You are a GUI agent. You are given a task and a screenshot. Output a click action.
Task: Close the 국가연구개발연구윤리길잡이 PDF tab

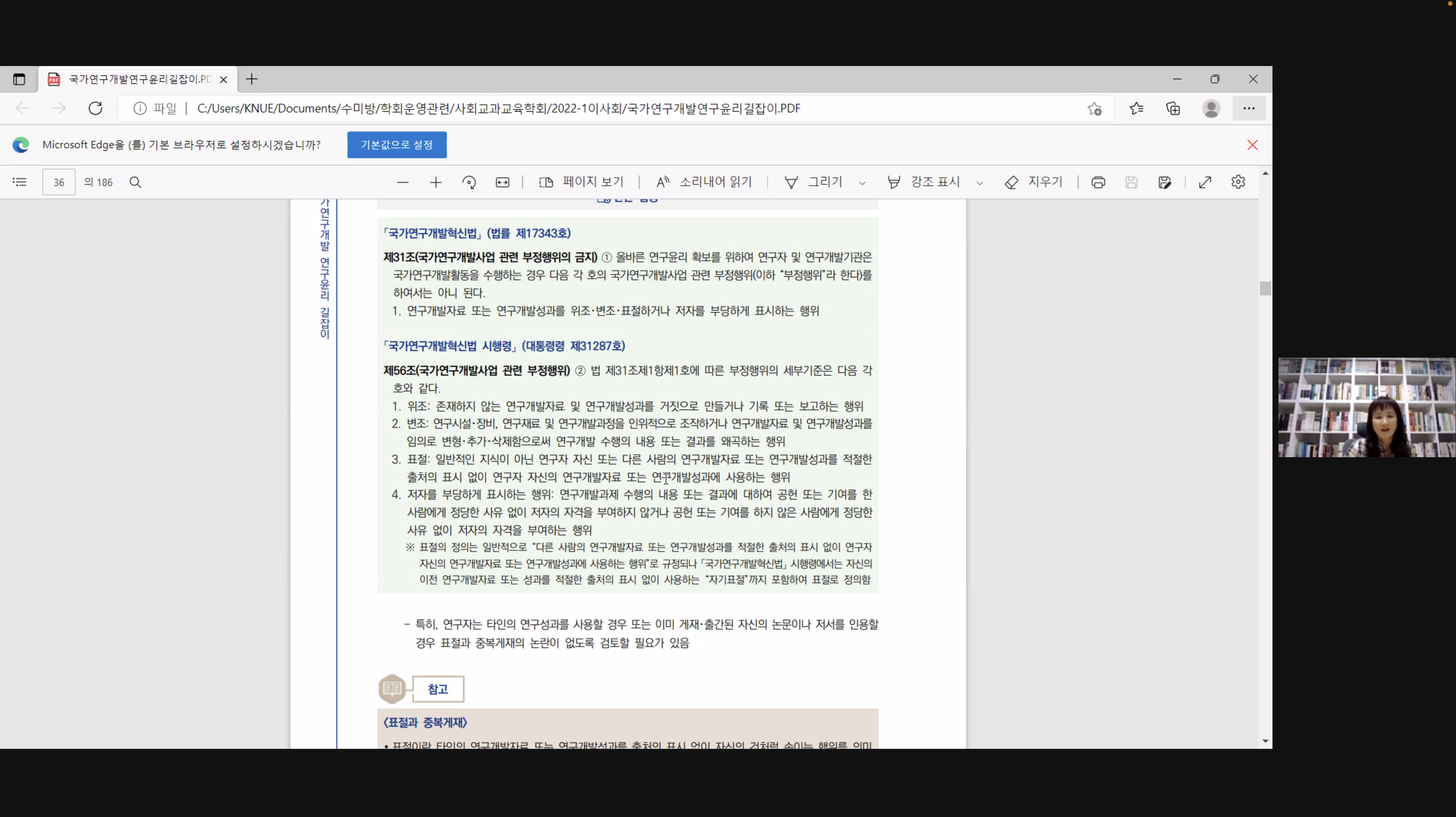point(223,79)
